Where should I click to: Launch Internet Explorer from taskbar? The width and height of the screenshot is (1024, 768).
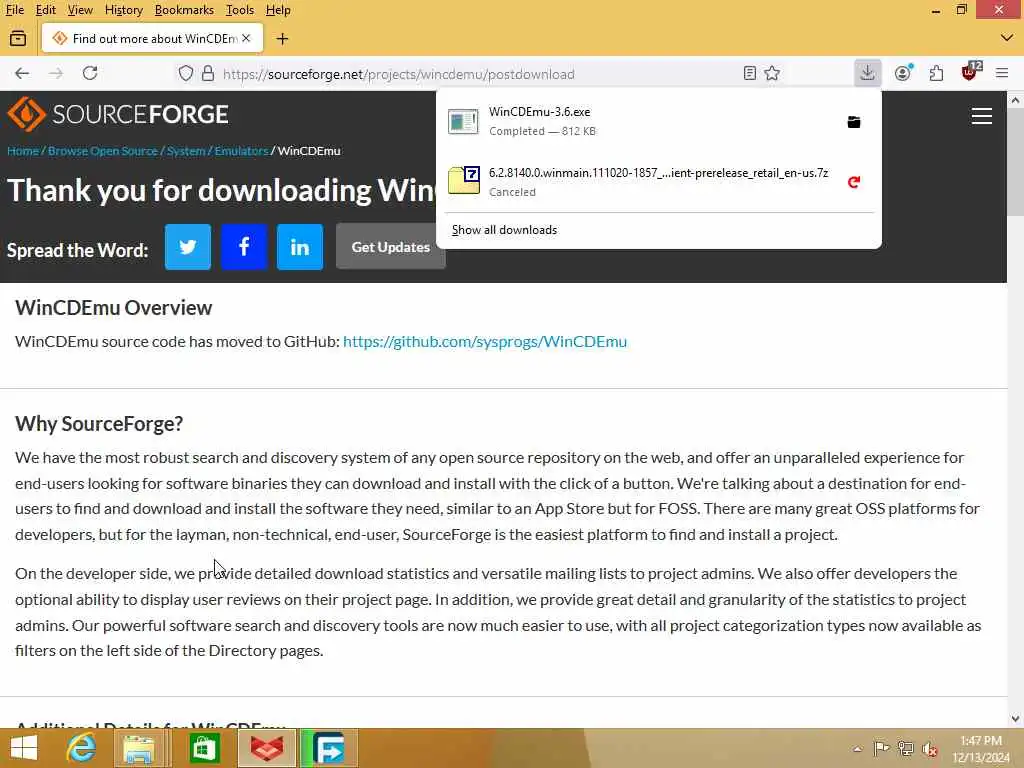(82, 748)
